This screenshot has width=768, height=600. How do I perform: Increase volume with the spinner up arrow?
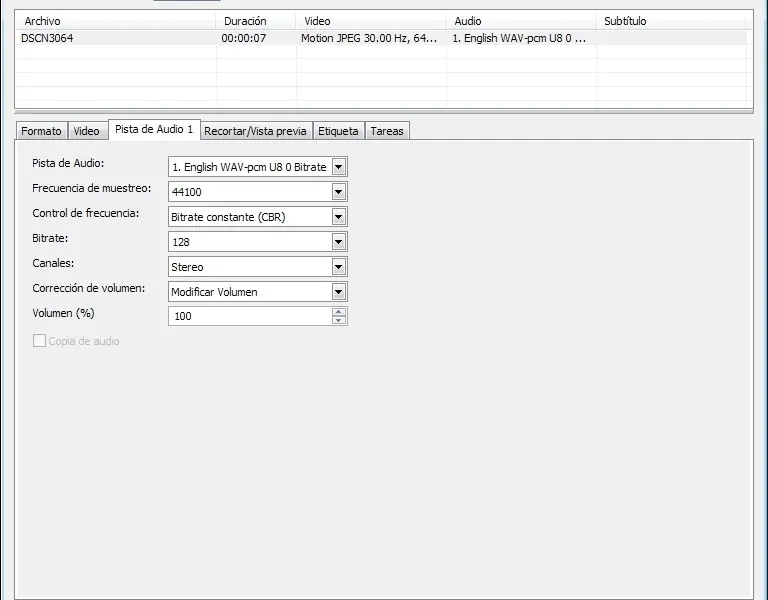(338, 312)
